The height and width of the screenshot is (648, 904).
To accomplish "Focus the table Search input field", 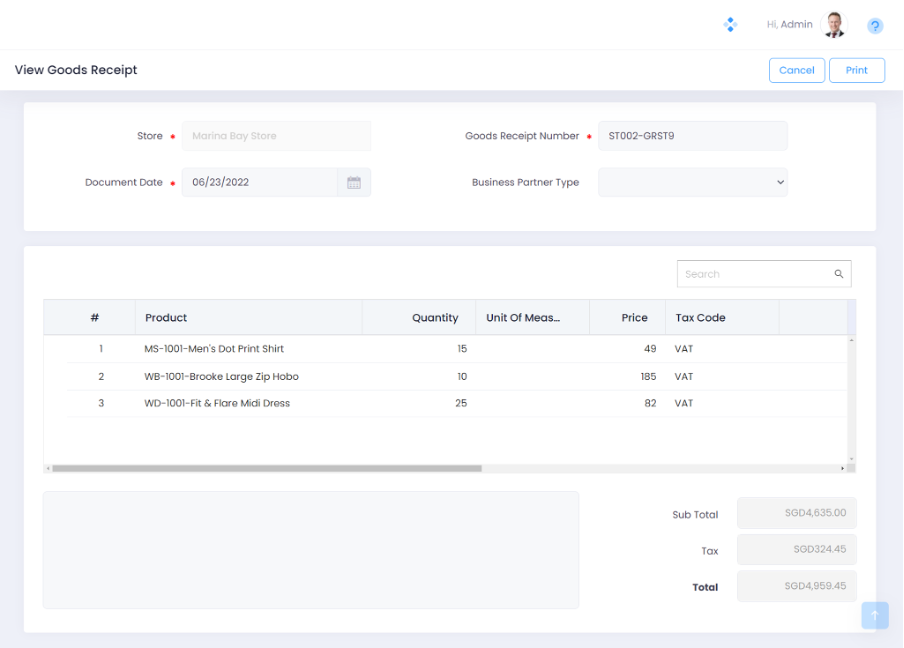I will tap(755, 274).
